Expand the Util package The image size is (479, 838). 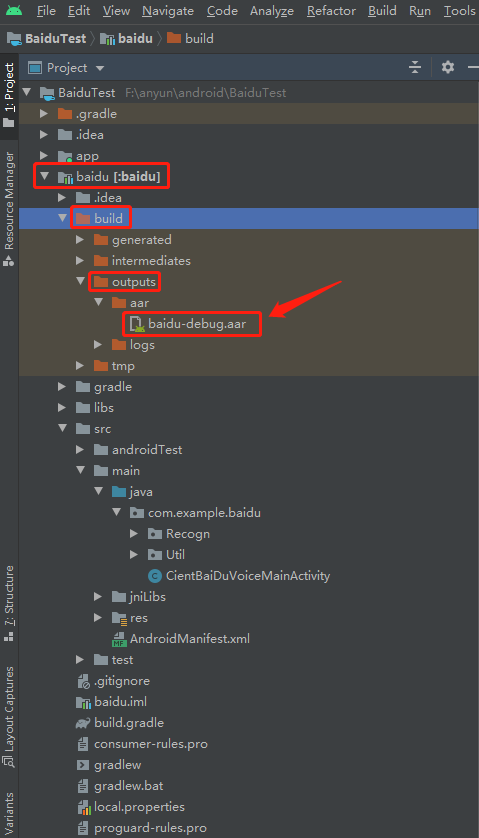(x=135, y=555)
